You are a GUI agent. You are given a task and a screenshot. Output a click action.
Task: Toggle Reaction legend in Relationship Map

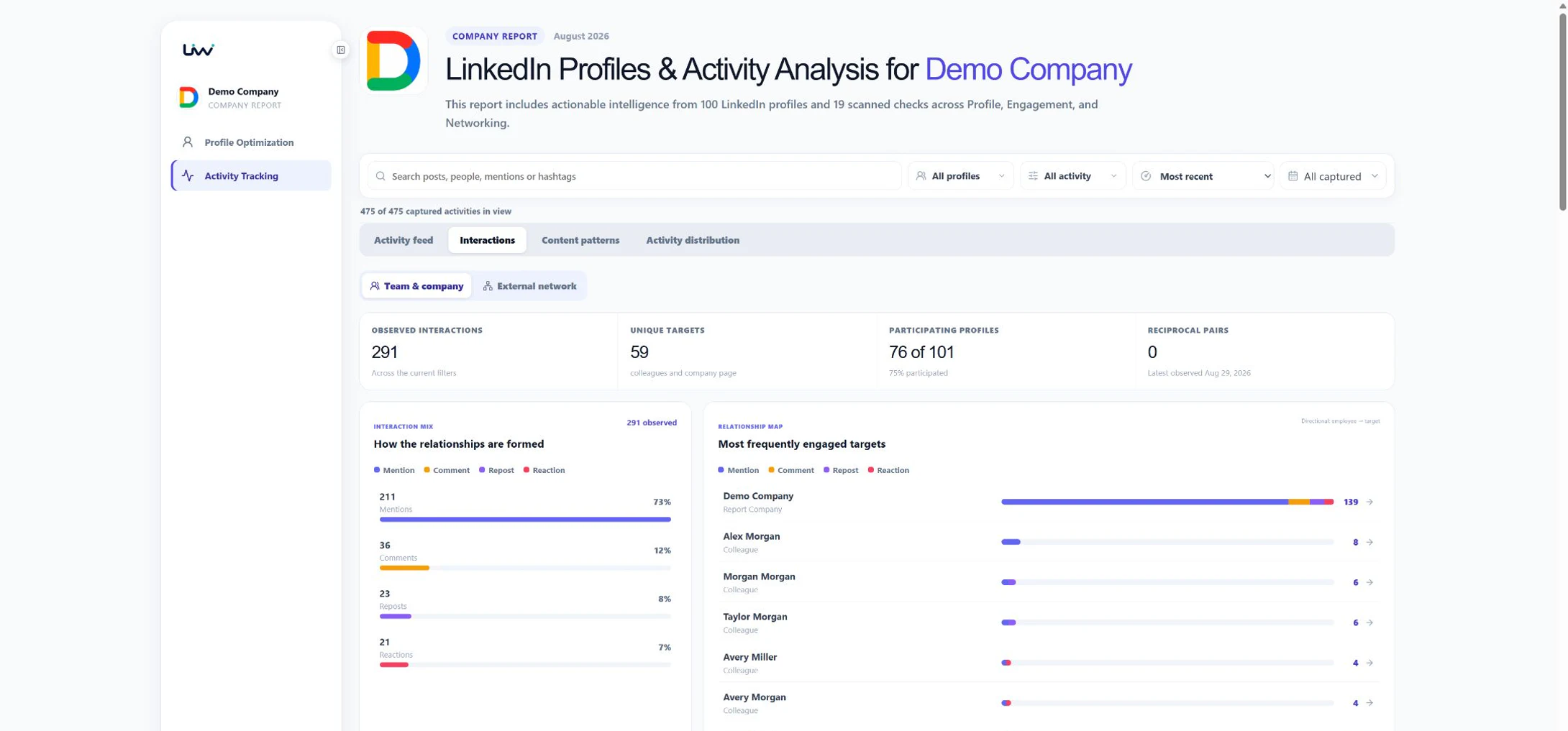[889, 470]
